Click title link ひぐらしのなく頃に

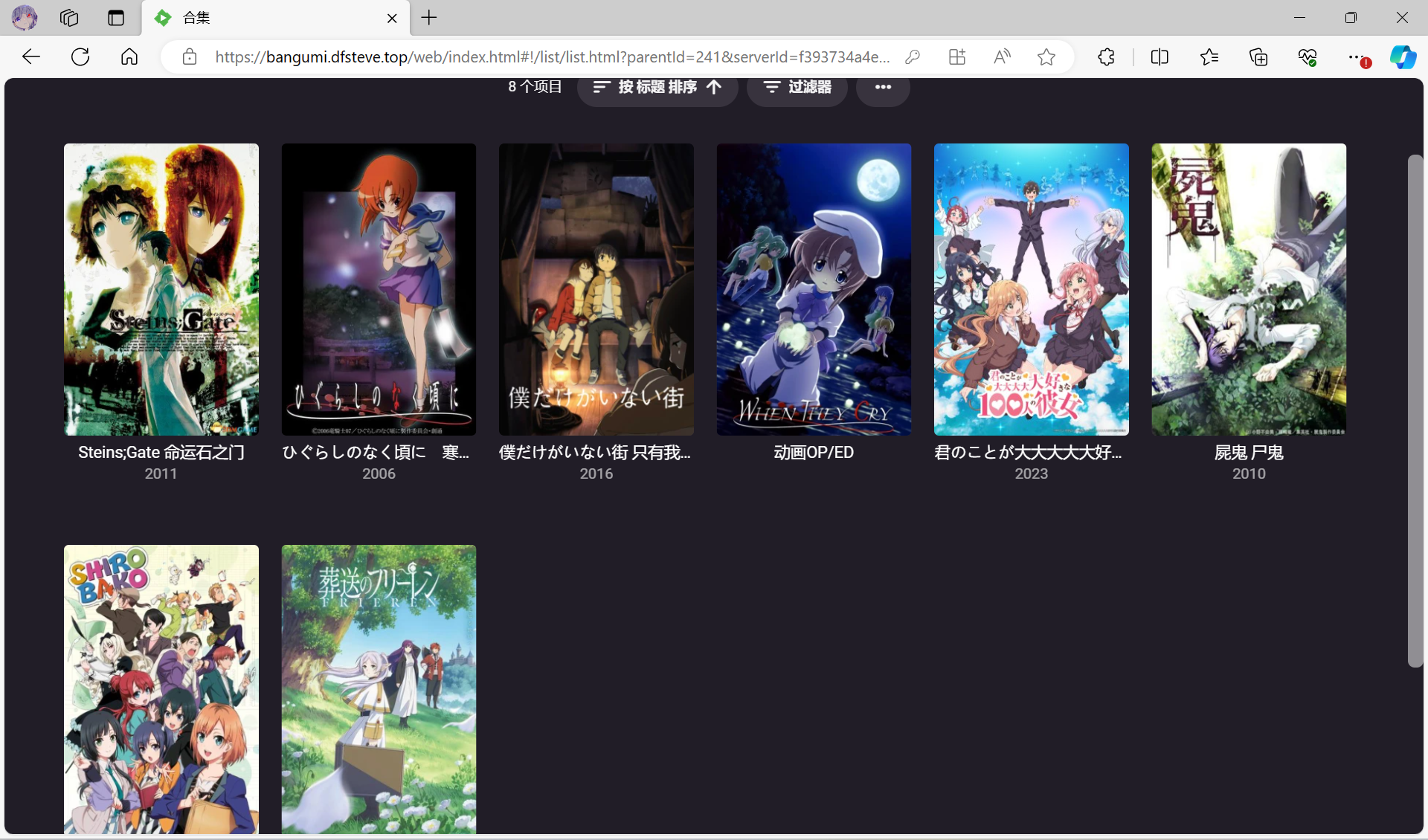(376, 453)
